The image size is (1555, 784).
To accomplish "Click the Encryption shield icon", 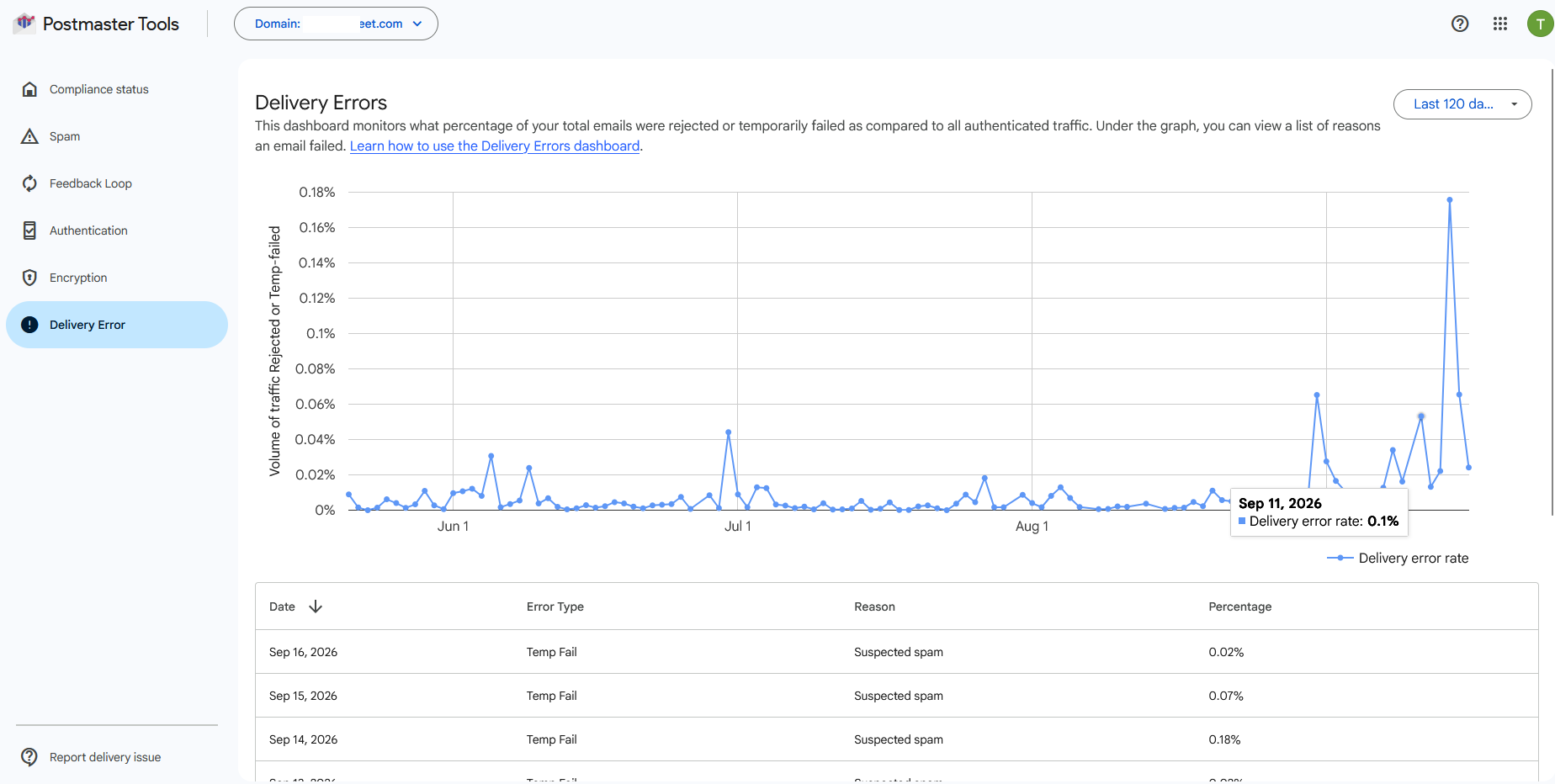I will click(x=29, y=278).
